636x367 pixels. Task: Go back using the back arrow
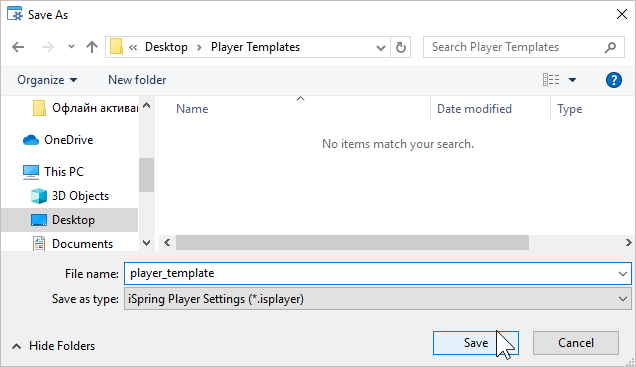[18, 47]
